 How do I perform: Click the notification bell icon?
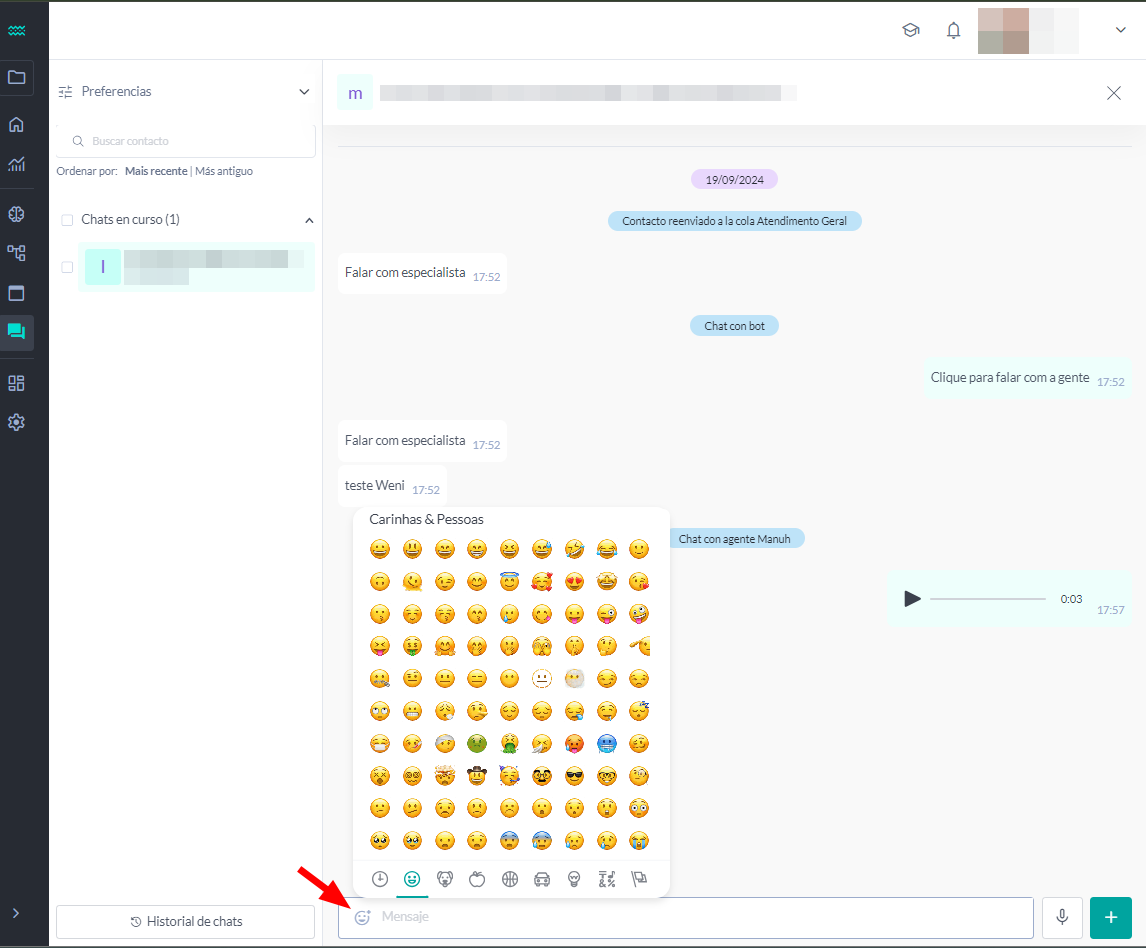953,30
